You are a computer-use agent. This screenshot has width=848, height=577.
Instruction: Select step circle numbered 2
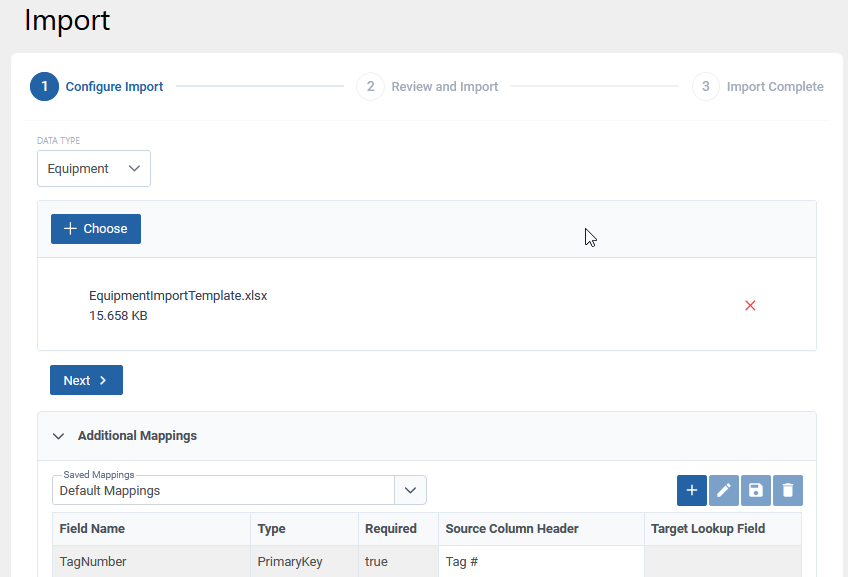point(370,86)
